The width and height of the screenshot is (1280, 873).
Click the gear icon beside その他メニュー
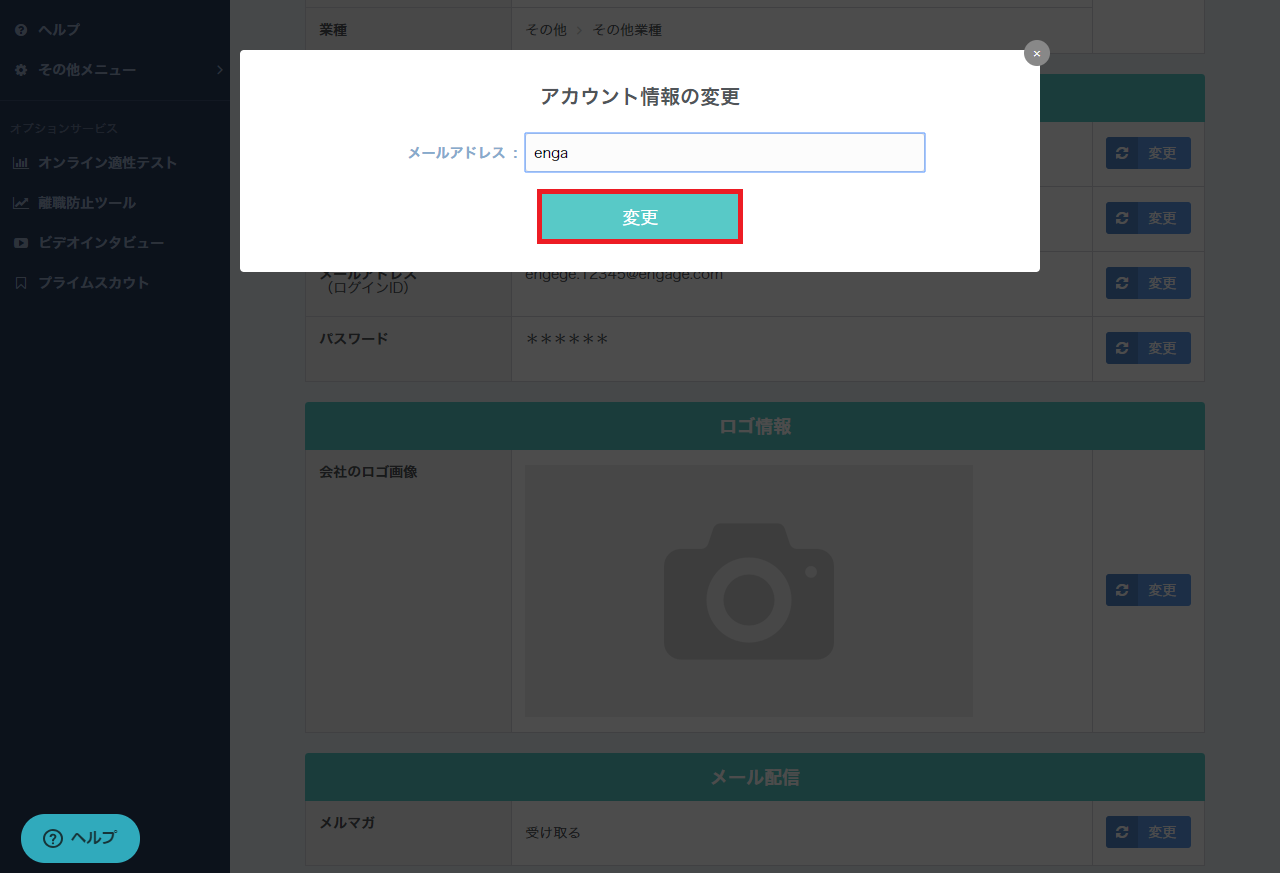click(21, 70)
